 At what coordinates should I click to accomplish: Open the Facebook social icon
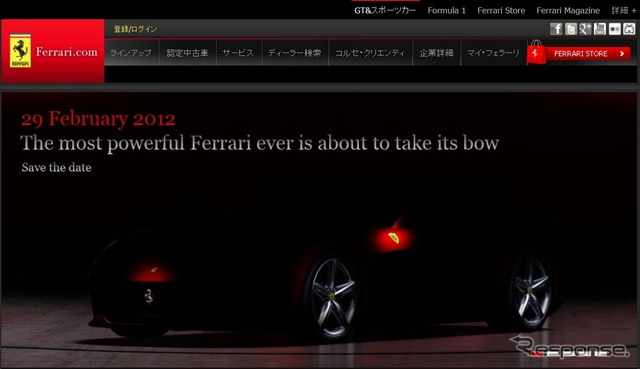pos(556,29)
